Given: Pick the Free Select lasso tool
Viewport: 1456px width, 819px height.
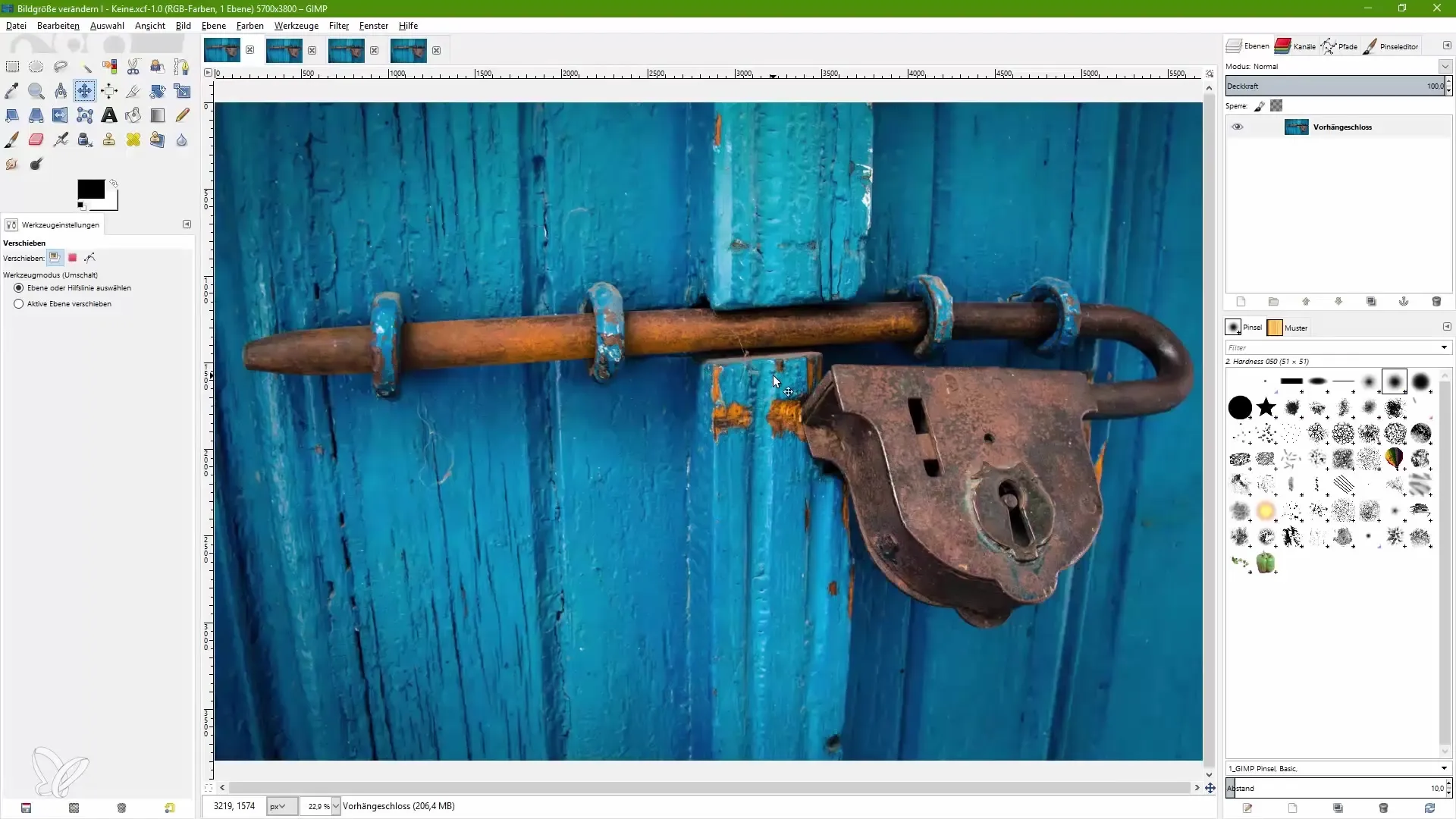Looking at the screenshot, I should pos(61,67).
